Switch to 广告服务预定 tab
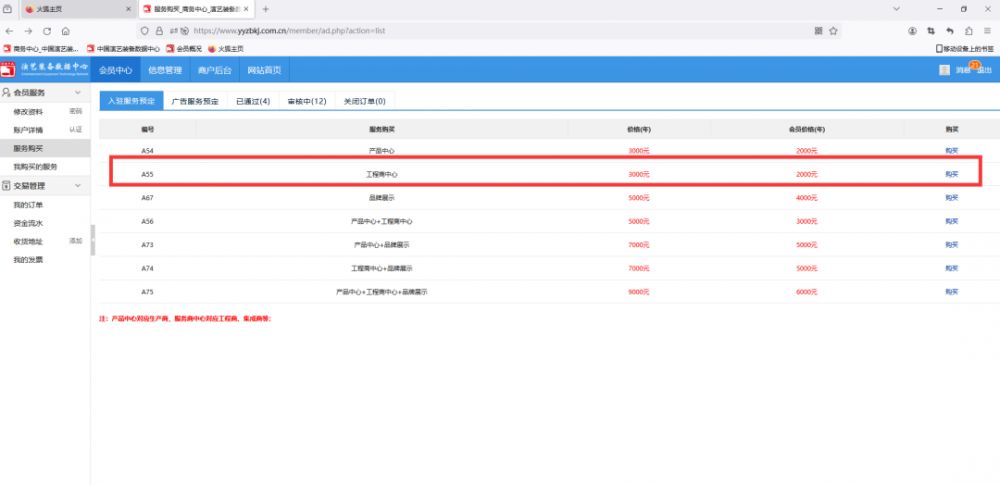Screen dimensions: 1000x485 pyautogui.click(x=195, y=101)
